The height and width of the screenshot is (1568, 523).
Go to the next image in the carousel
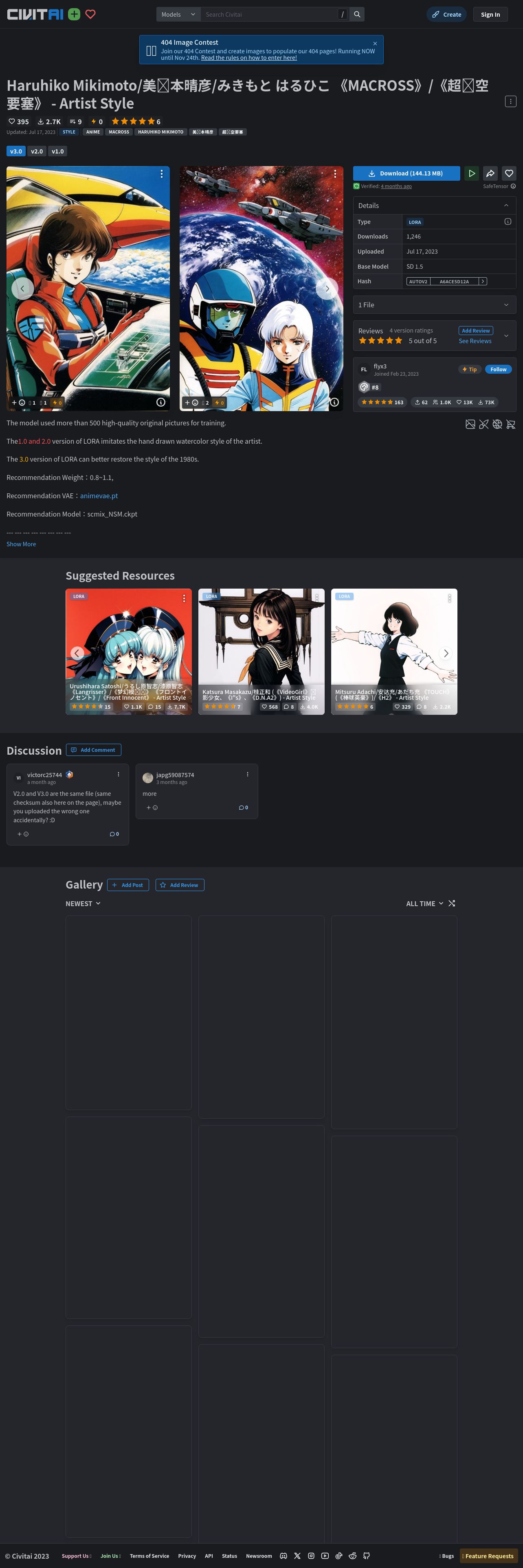click(x=327, y=289)
